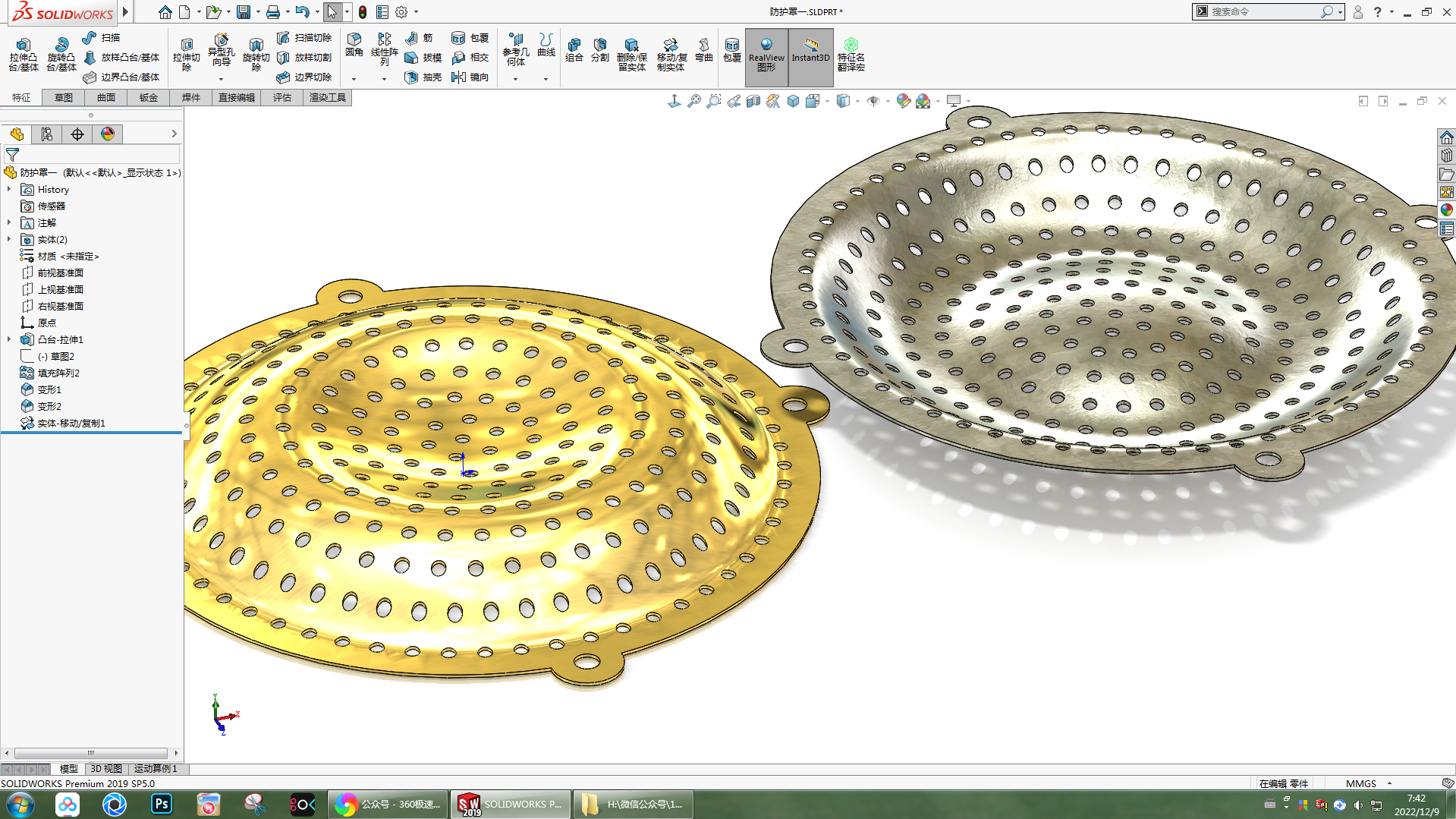Select the Revolved Boss/Base (旋转凸台/基体) tool
1456x819 pixels.
[61, 54]
